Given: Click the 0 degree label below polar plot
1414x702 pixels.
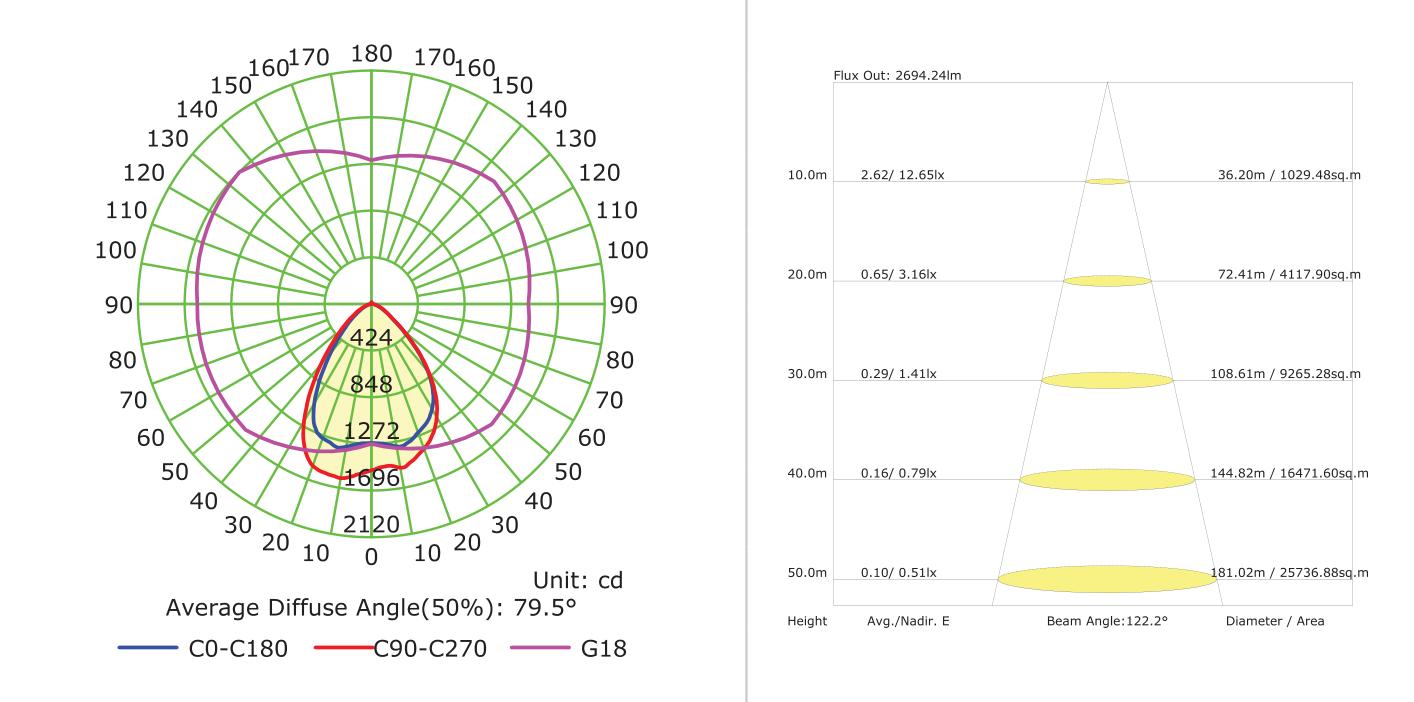Looking at the screenshot, I should pos(371,558).
